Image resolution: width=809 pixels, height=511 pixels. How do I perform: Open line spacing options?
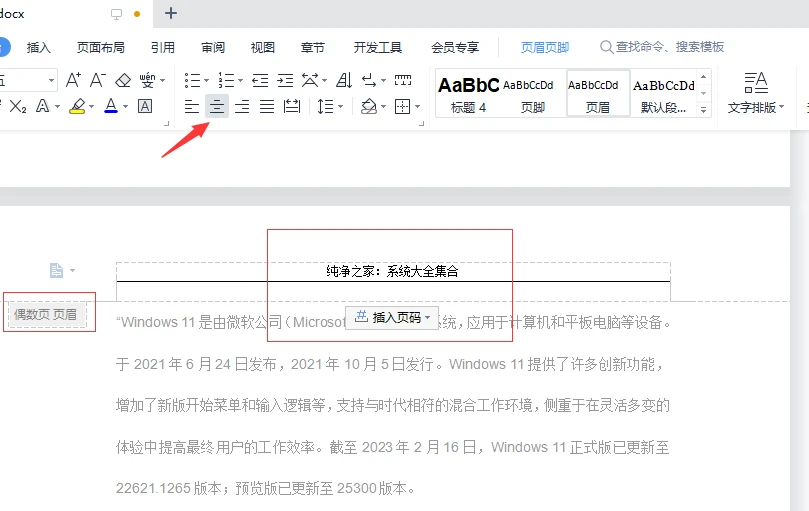(326, 107)
